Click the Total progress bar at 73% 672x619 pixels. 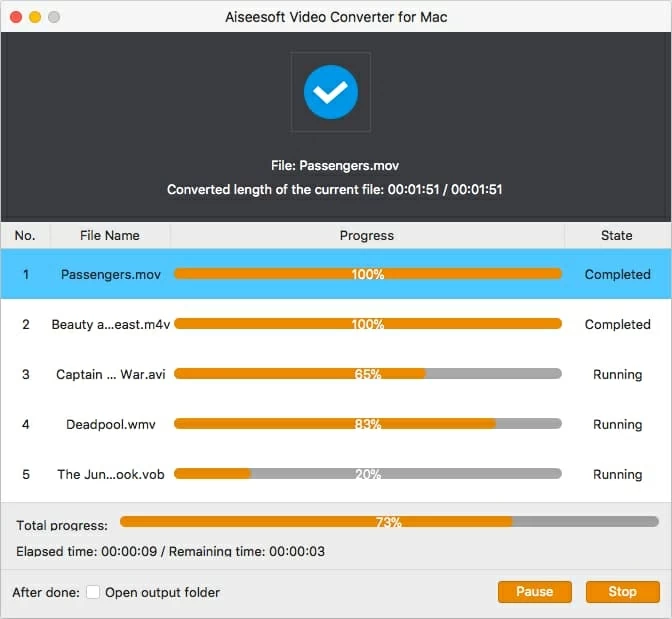pos(389,521)
